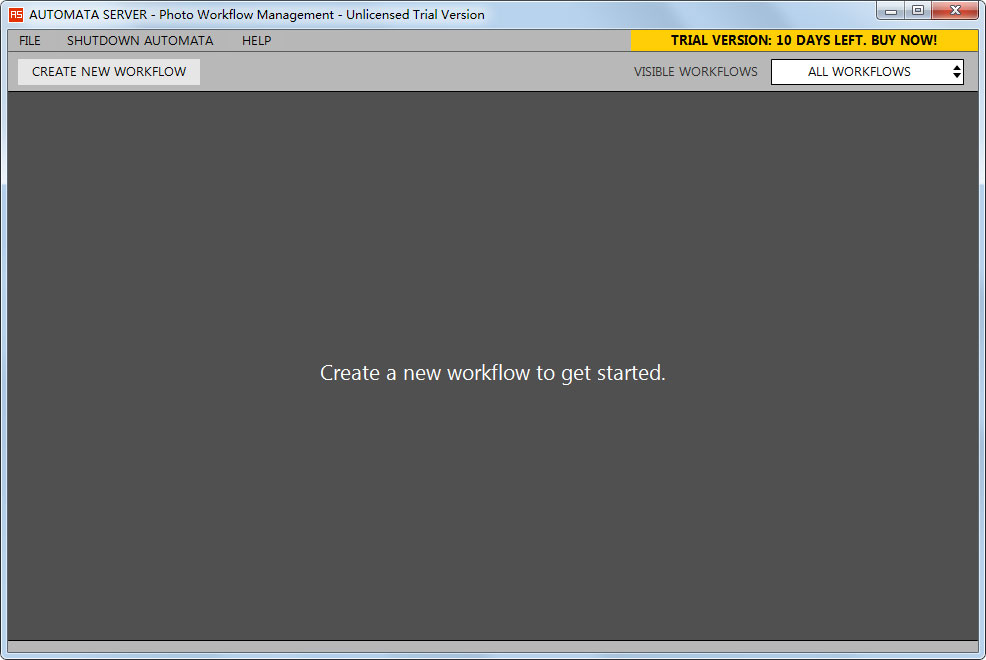Maximize the Automata Server window
This screenshot has height=660, width=986.
(918, 11)
